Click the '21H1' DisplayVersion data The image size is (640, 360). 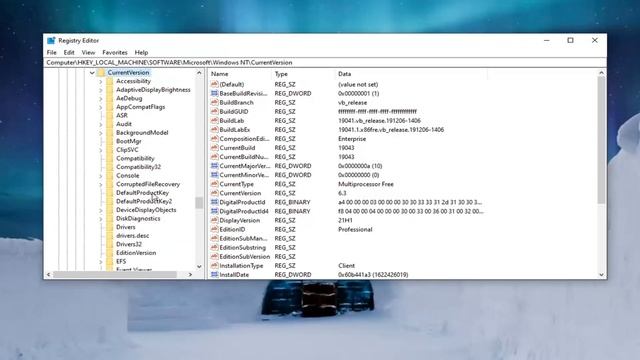(x=345, y=220)
